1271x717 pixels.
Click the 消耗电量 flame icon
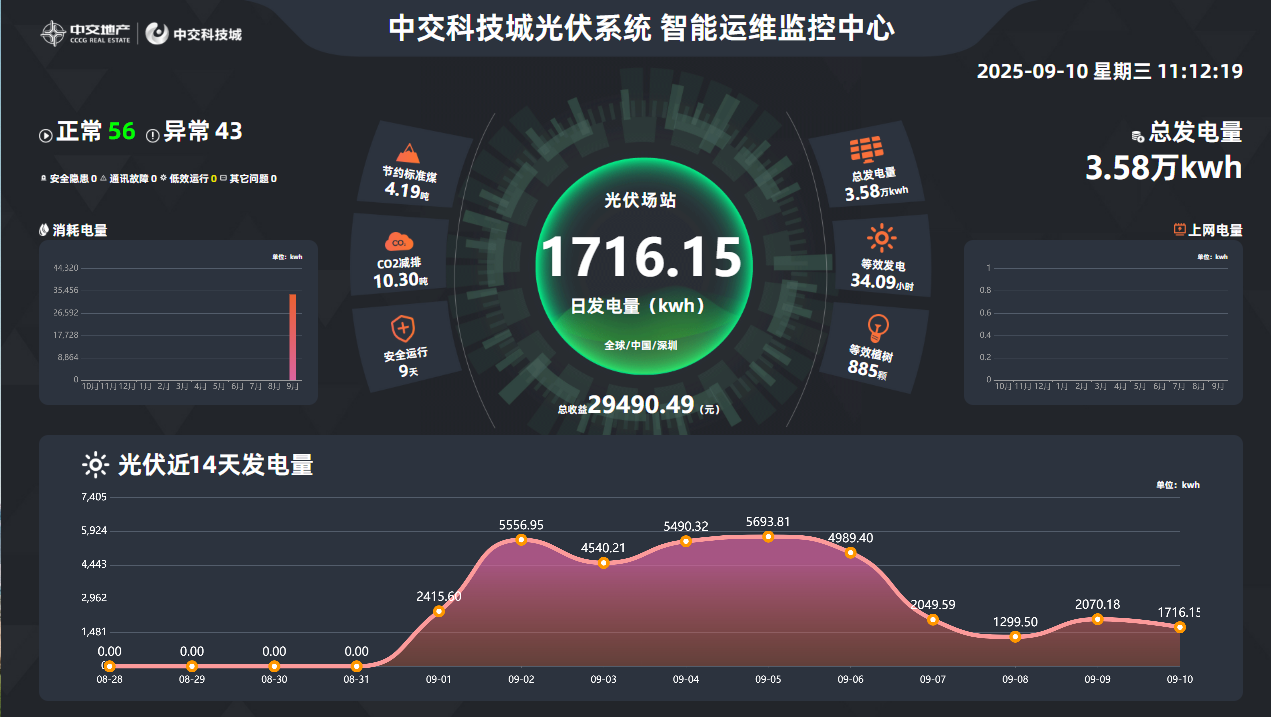[x=44, y=230]
